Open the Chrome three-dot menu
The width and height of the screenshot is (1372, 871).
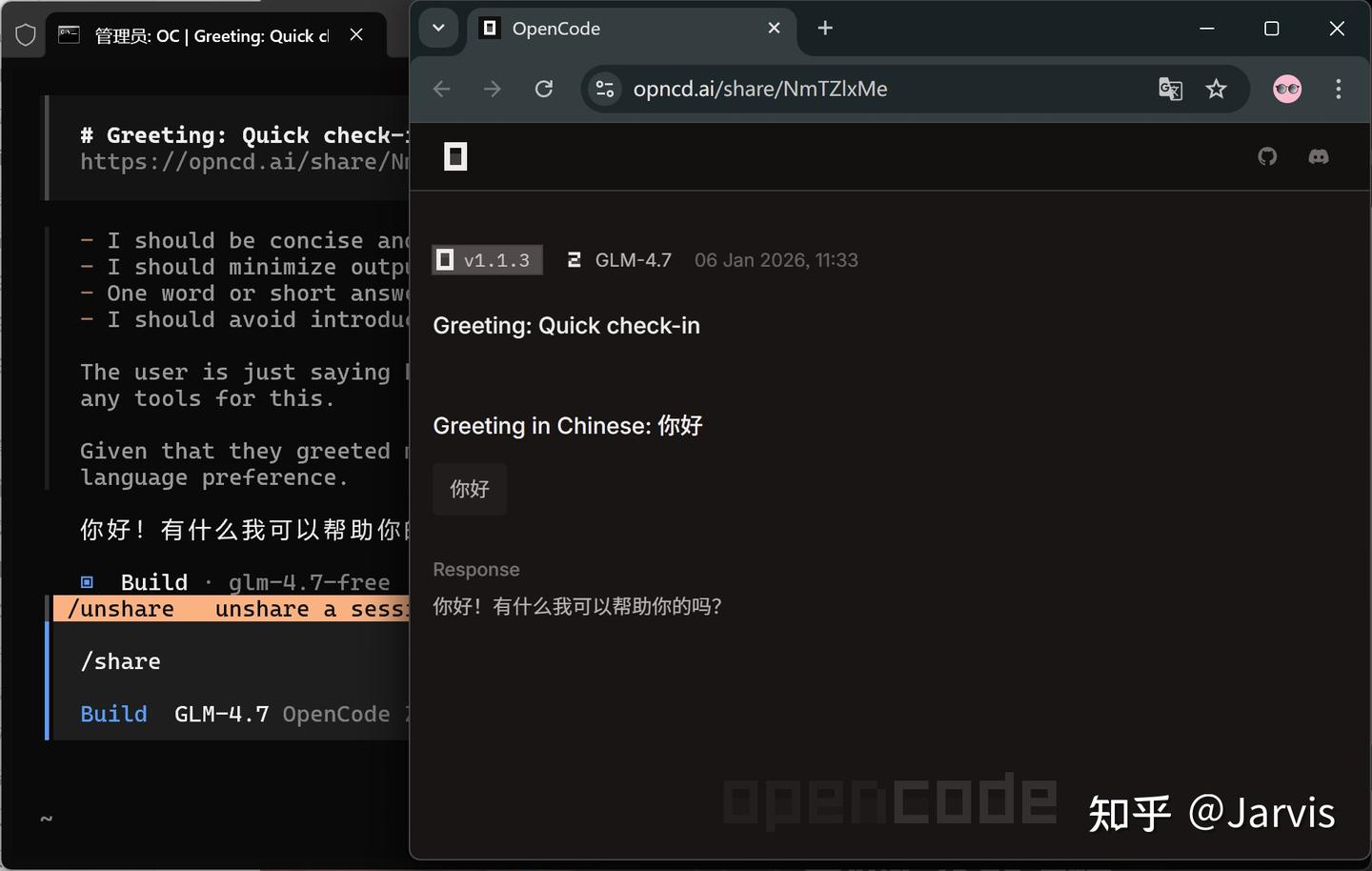click(x=1339, y=89)
